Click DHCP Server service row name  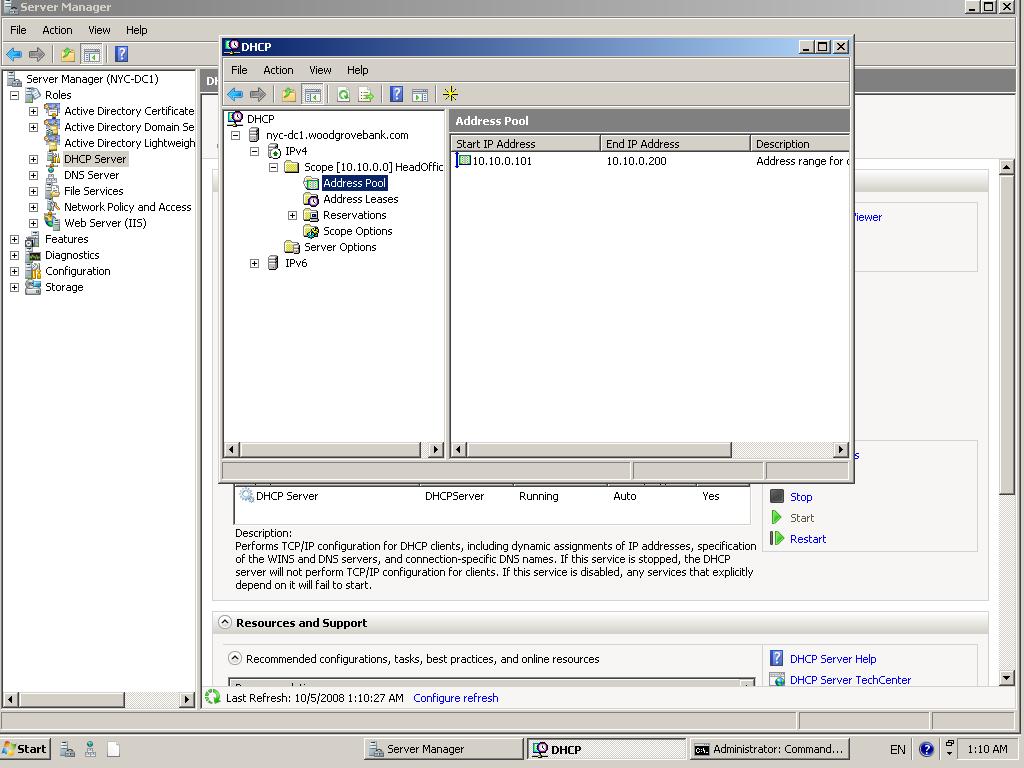click(287, 496)
